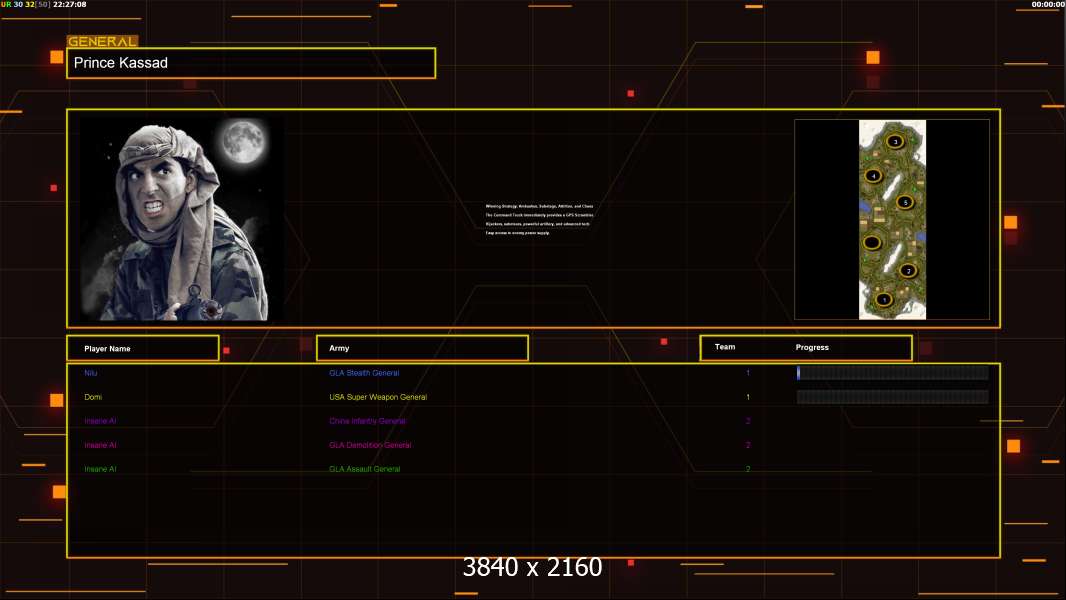Click start position 5 on the map
Viewport: 1066px width, 600px height.
[x=905, y=202]
